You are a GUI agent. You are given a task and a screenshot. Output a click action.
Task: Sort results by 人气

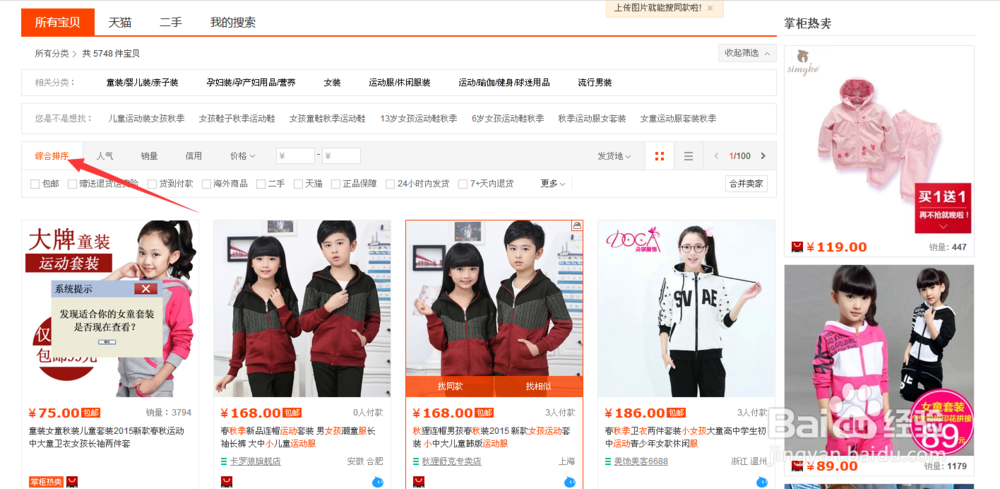click(105, 156)
